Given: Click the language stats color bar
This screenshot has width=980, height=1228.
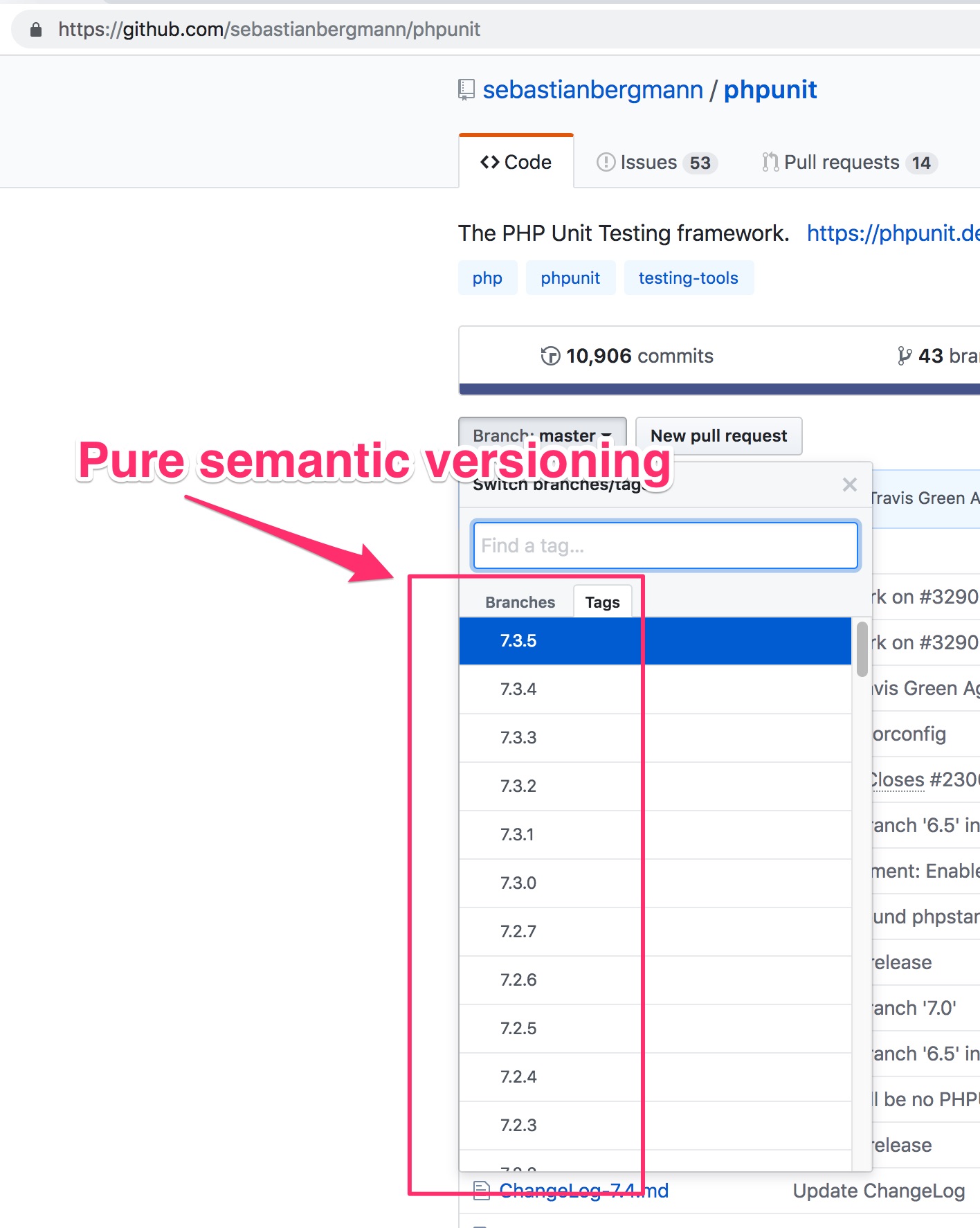Looking at the screenshot, I should (x=720, y=389).
